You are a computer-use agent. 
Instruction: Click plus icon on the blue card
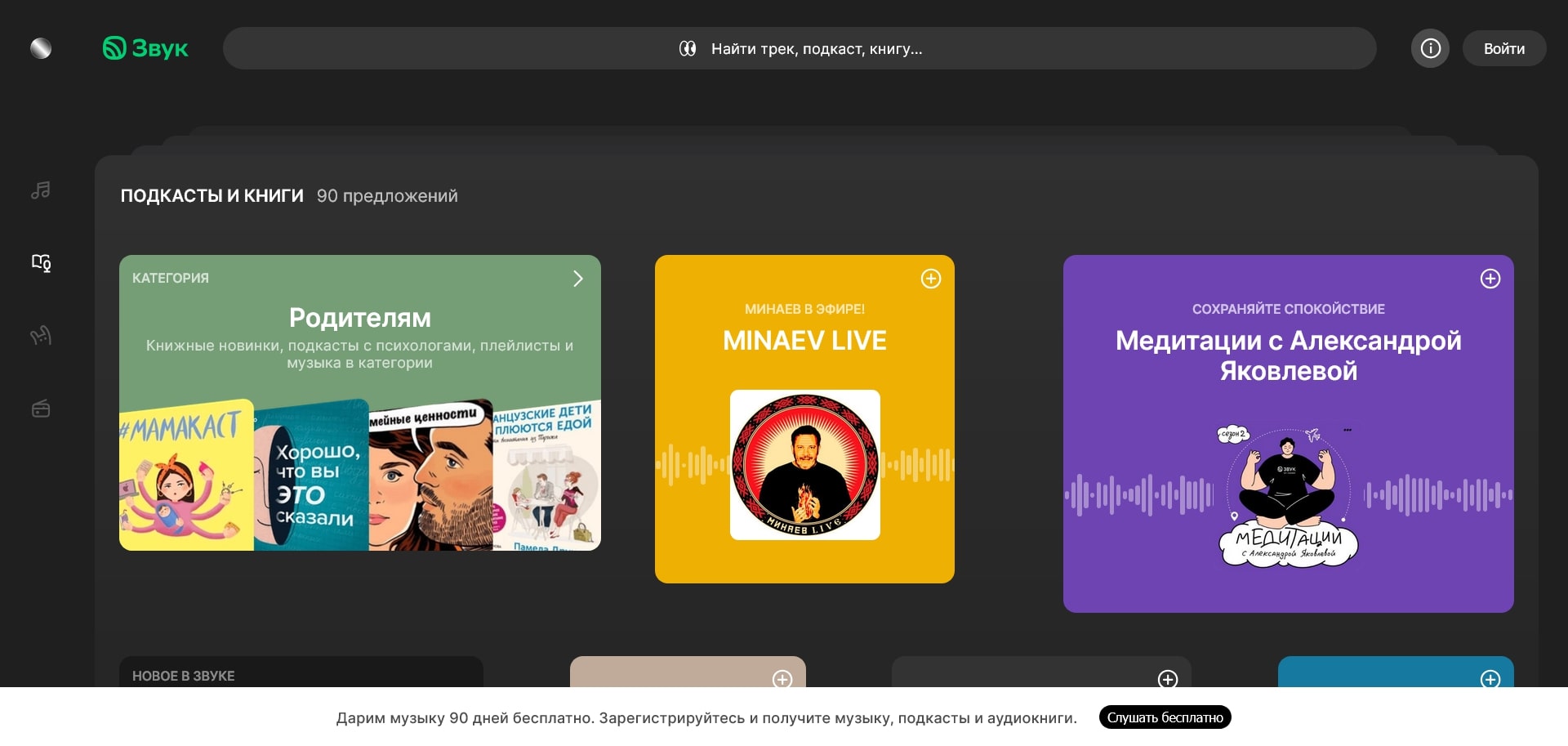(1490, 679)
